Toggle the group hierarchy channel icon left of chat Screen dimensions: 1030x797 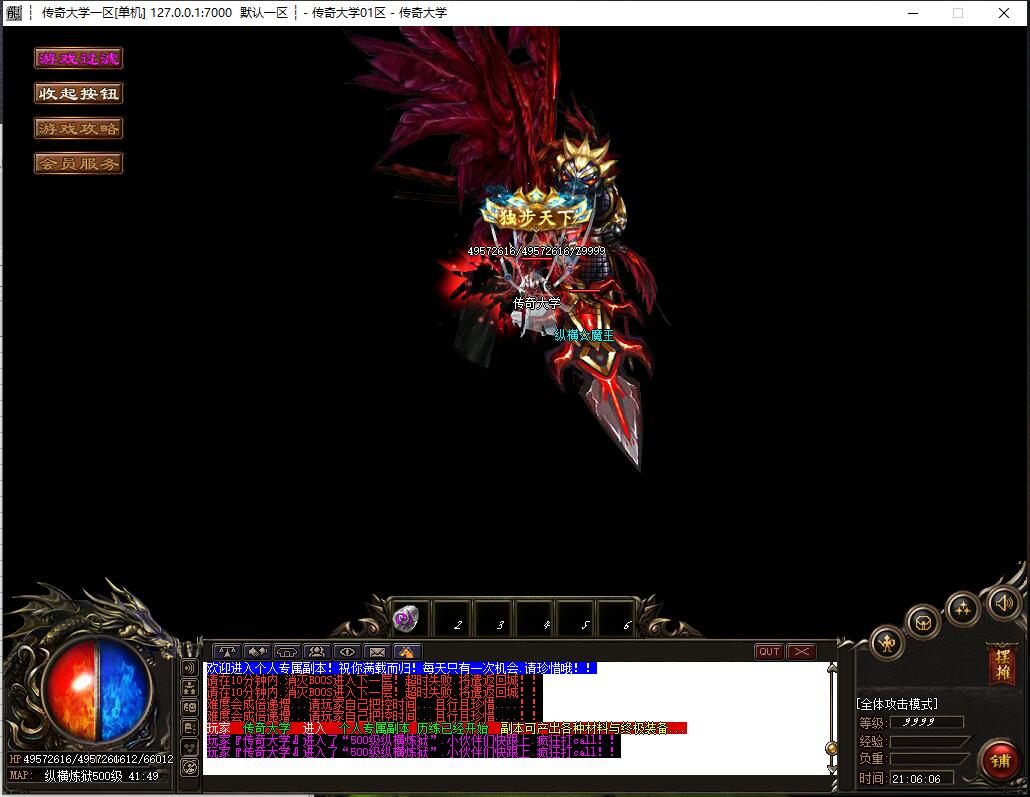pos(189,688)
